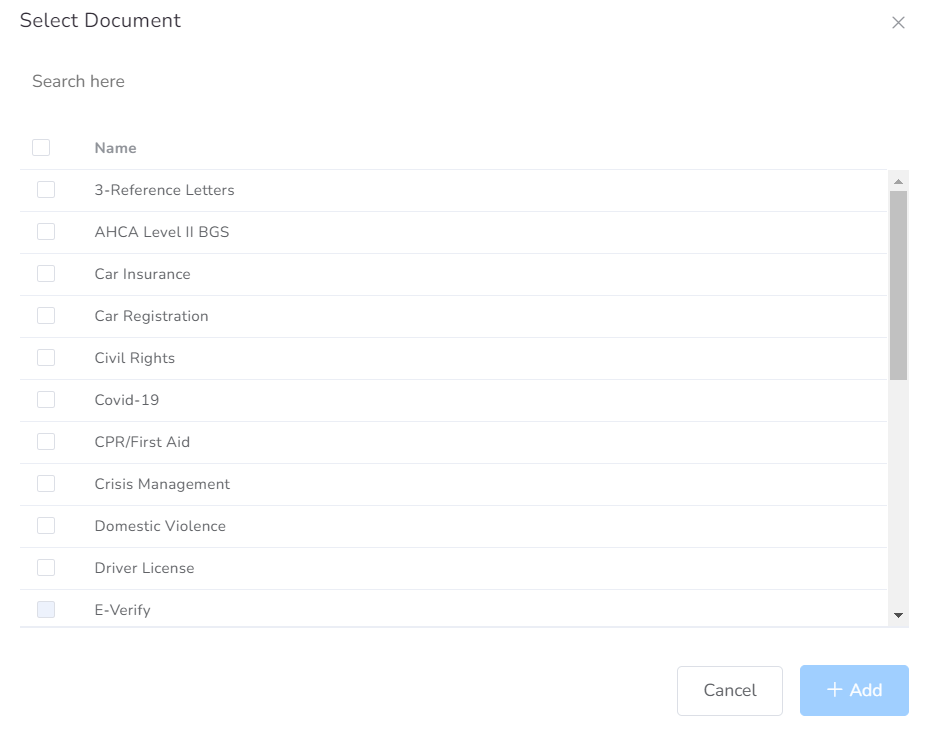Focus the Search here field
925x731 pixels.
click(460, 81)
